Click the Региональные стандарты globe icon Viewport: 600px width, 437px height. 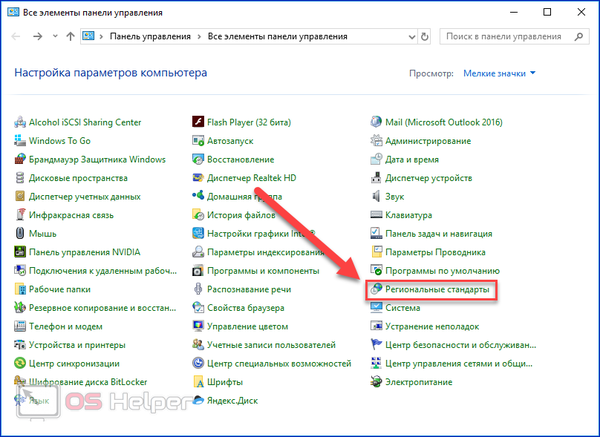tap(376, 289)
